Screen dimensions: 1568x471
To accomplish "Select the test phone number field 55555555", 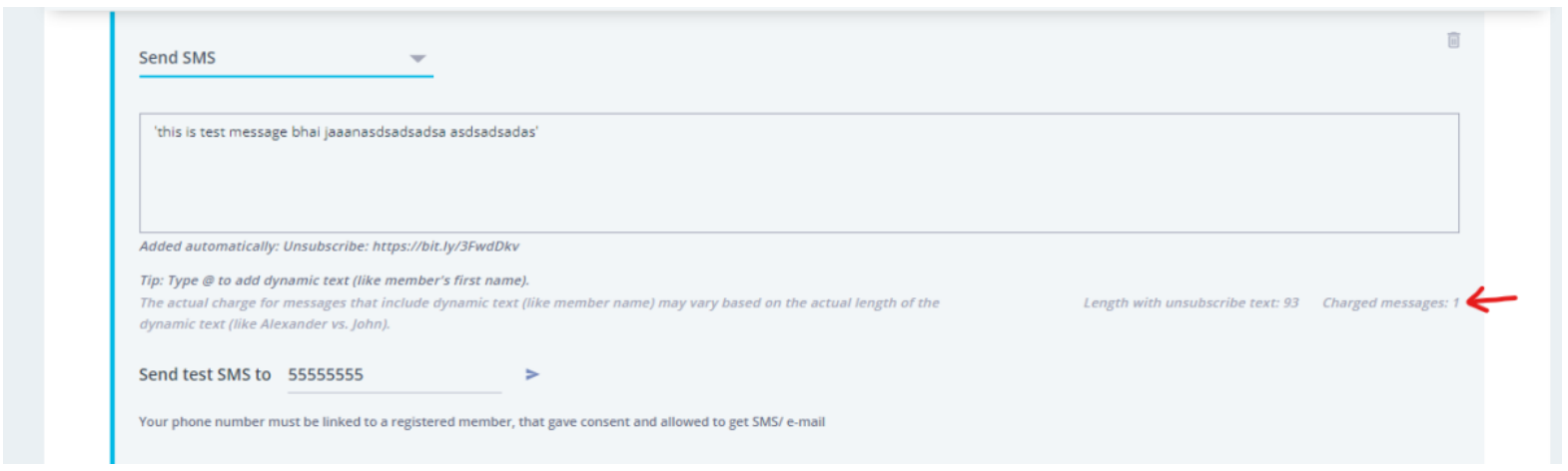I will click(393, 375).
